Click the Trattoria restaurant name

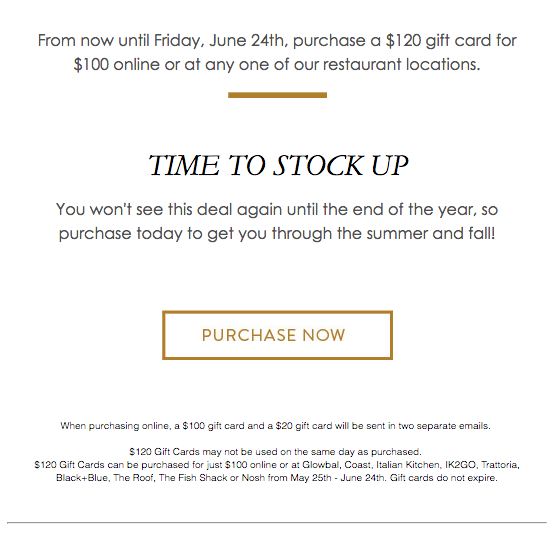pyautogui.click(x=500, y=465)
